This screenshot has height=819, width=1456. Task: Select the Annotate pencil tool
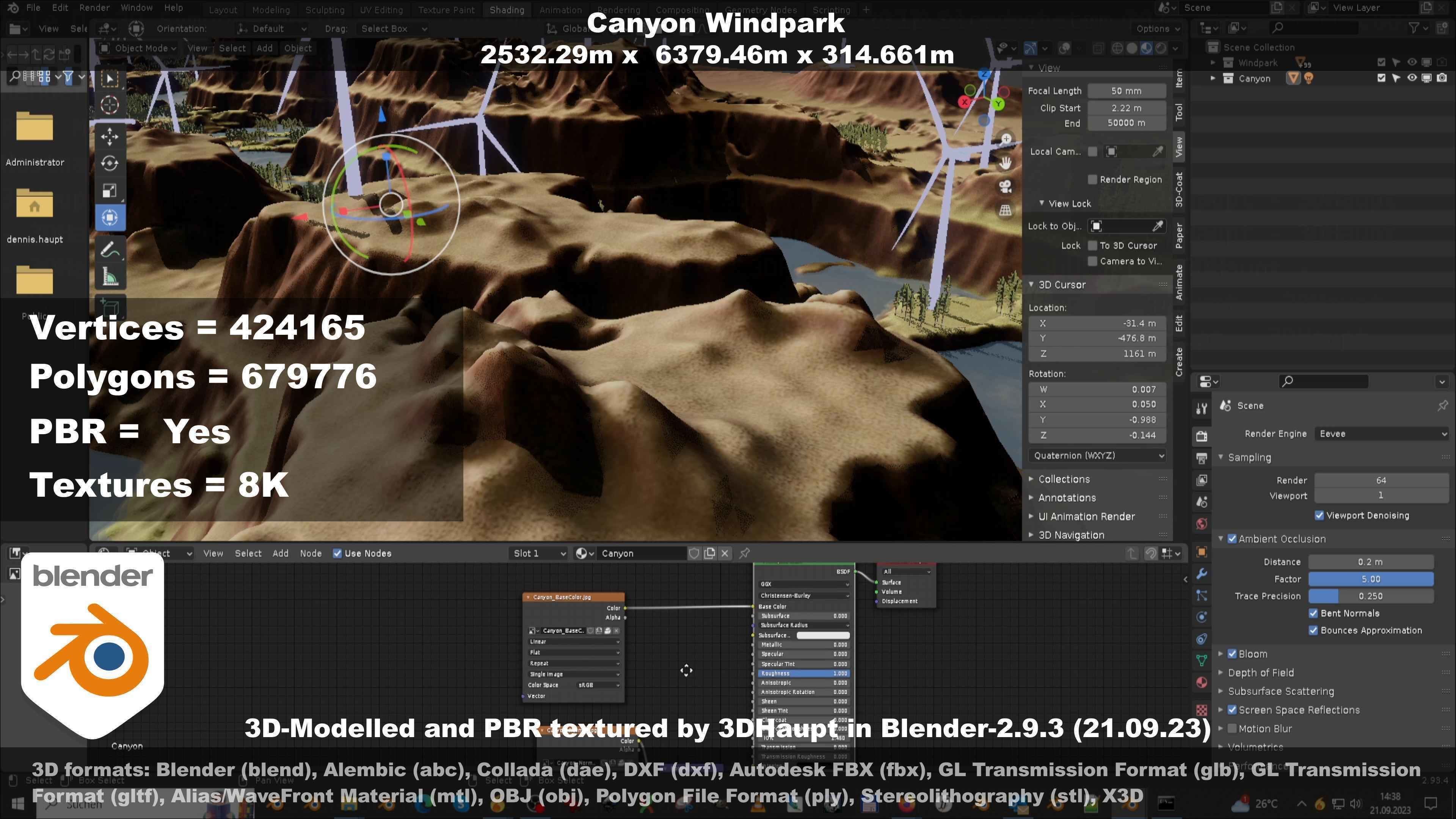click(x=110, y=249)
